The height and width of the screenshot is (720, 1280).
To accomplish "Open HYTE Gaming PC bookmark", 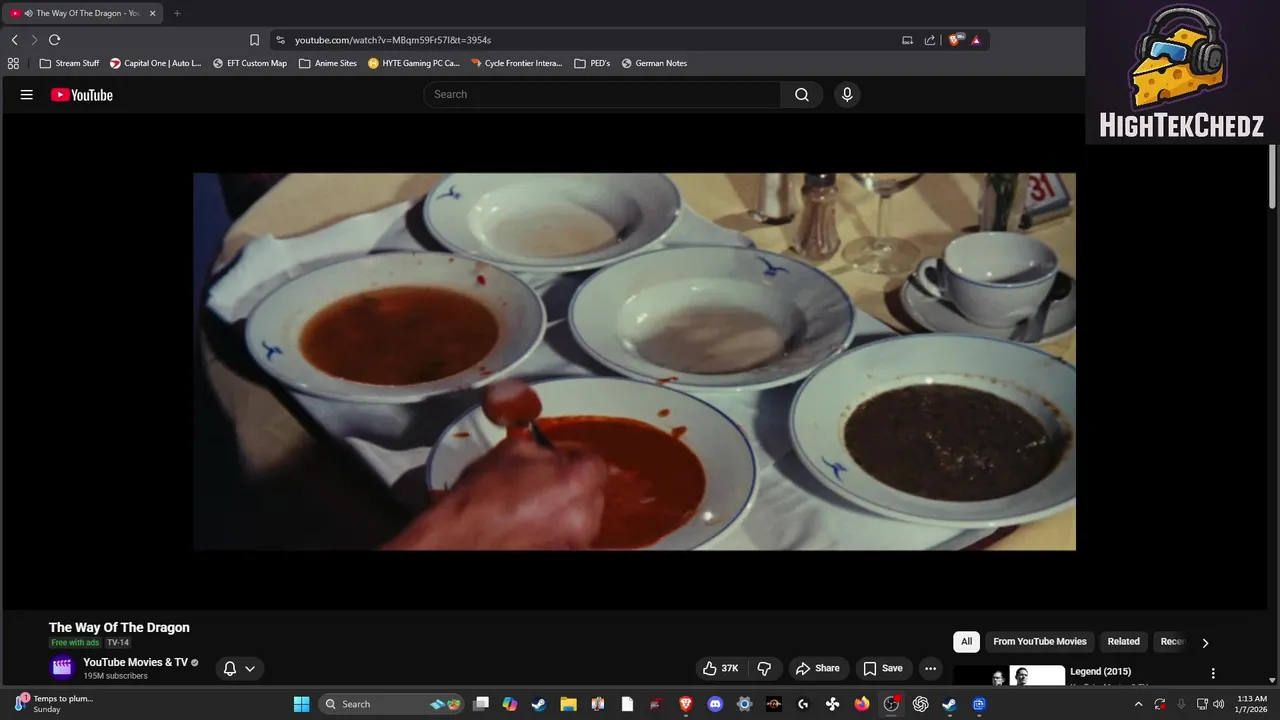I will pyautogui.click(x=414, y=63).
